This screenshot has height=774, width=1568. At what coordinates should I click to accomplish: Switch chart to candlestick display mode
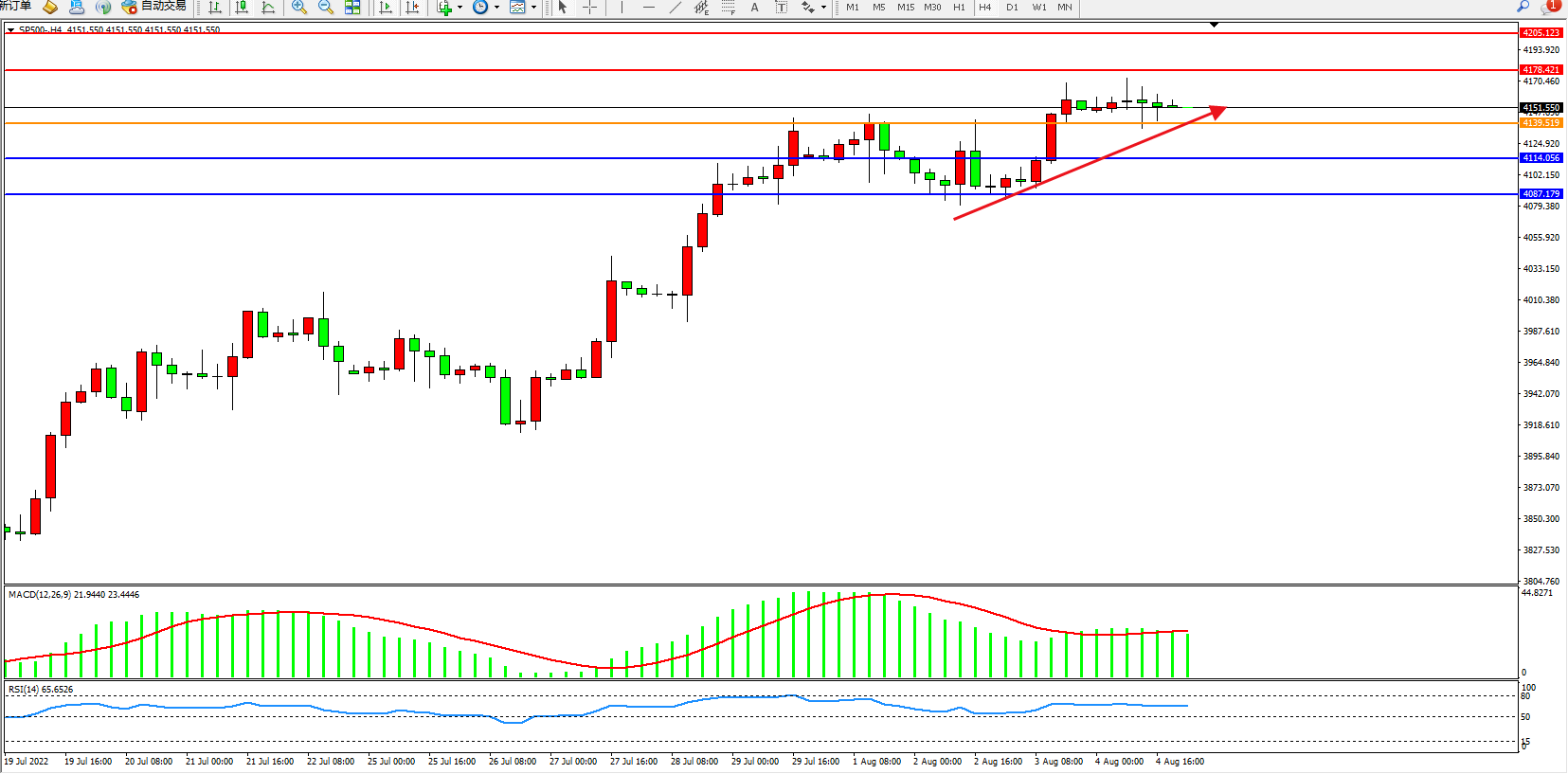coord(242,8)
